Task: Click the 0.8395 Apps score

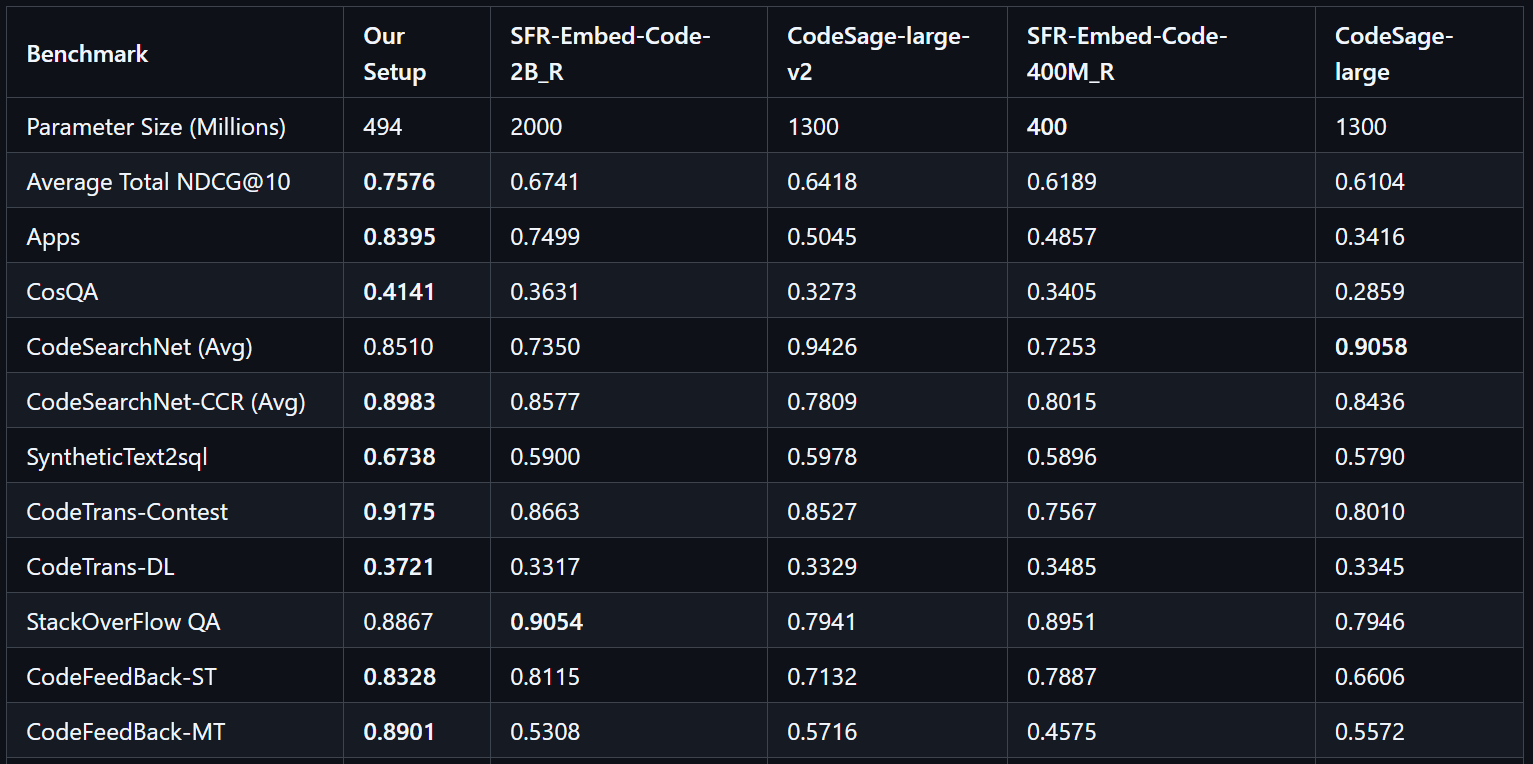Action: pyautogui.click(x=399, y=237)
